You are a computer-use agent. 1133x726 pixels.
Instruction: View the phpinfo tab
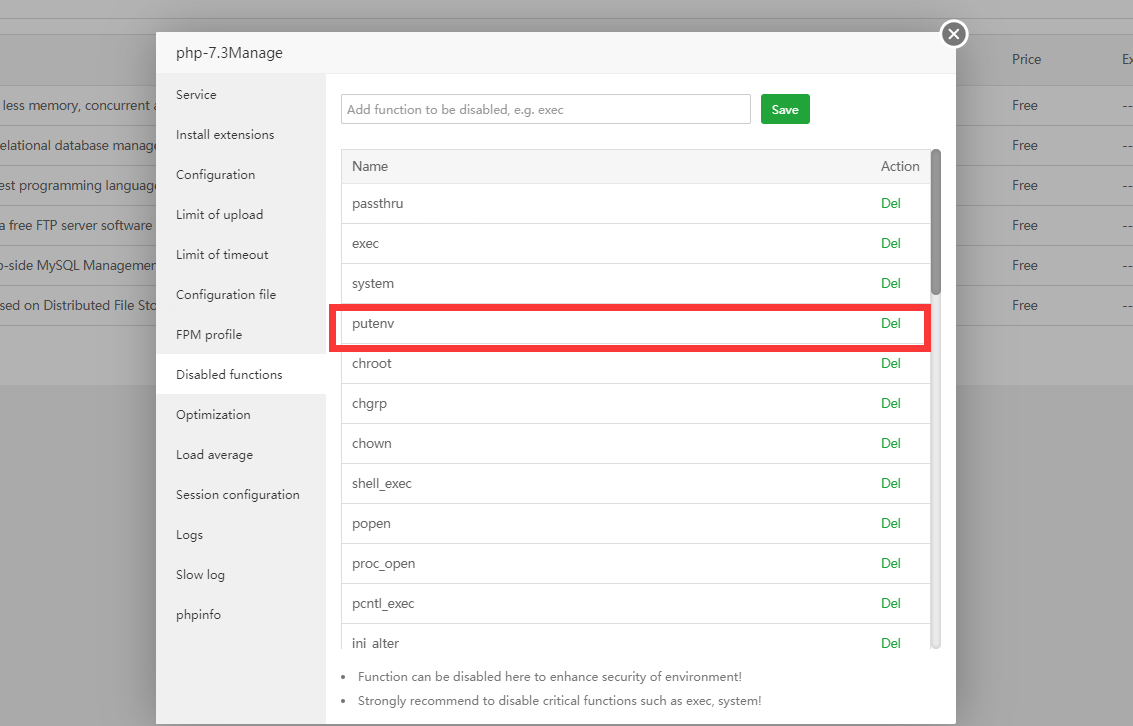pos(198,615)
